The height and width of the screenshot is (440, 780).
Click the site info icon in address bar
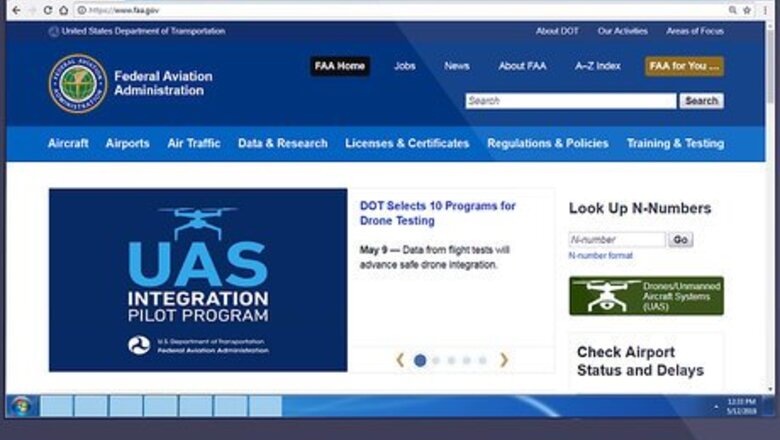tap(82, 10)
